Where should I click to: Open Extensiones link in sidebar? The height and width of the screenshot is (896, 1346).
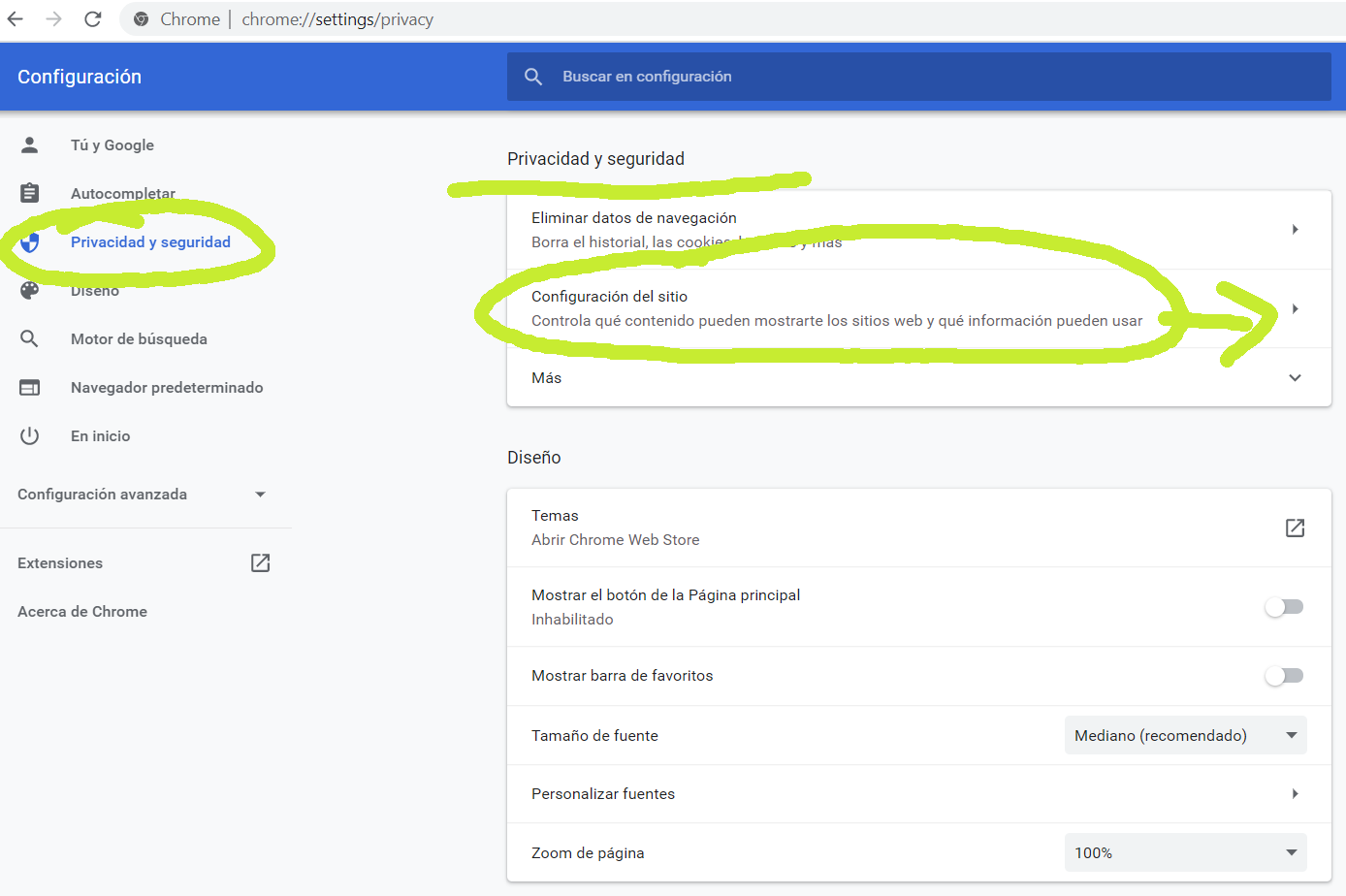(60, 563)
